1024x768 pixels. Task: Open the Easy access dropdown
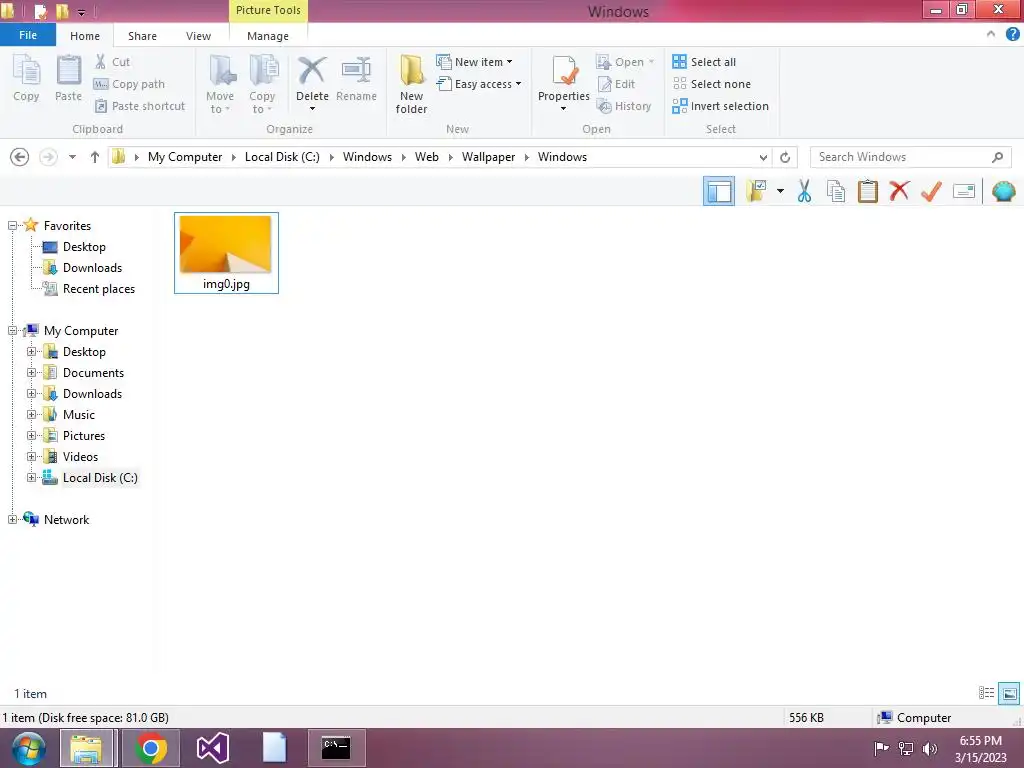point(479,84)
